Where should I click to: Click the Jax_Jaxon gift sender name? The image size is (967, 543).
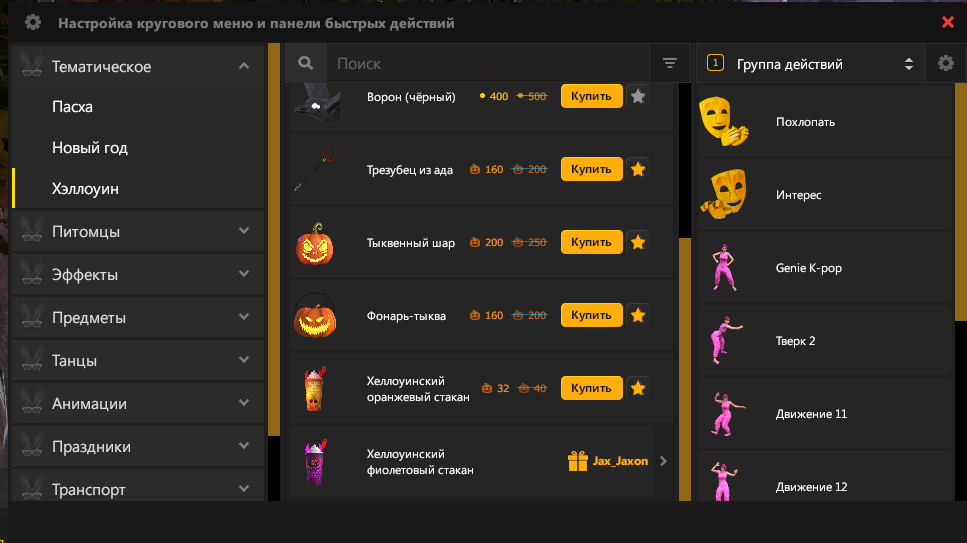pyautogui.click(x=620, y=461)
